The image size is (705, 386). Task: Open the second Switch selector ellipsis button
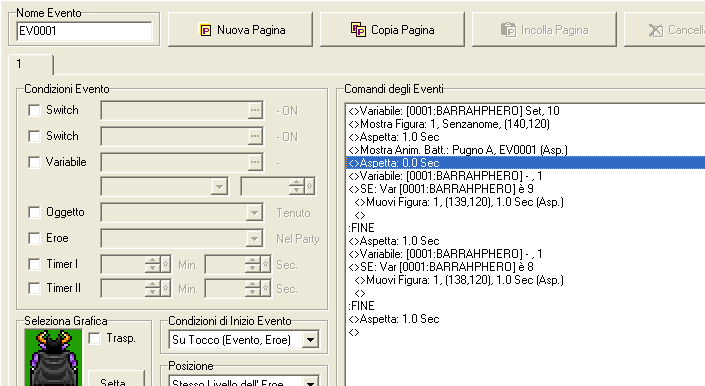[255, 137]
